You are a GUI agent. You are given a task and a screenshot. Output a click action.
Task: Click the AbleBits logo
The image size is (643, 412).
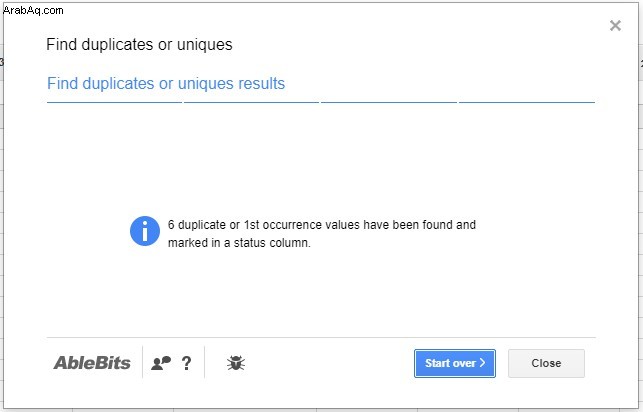tap(92, 363)
